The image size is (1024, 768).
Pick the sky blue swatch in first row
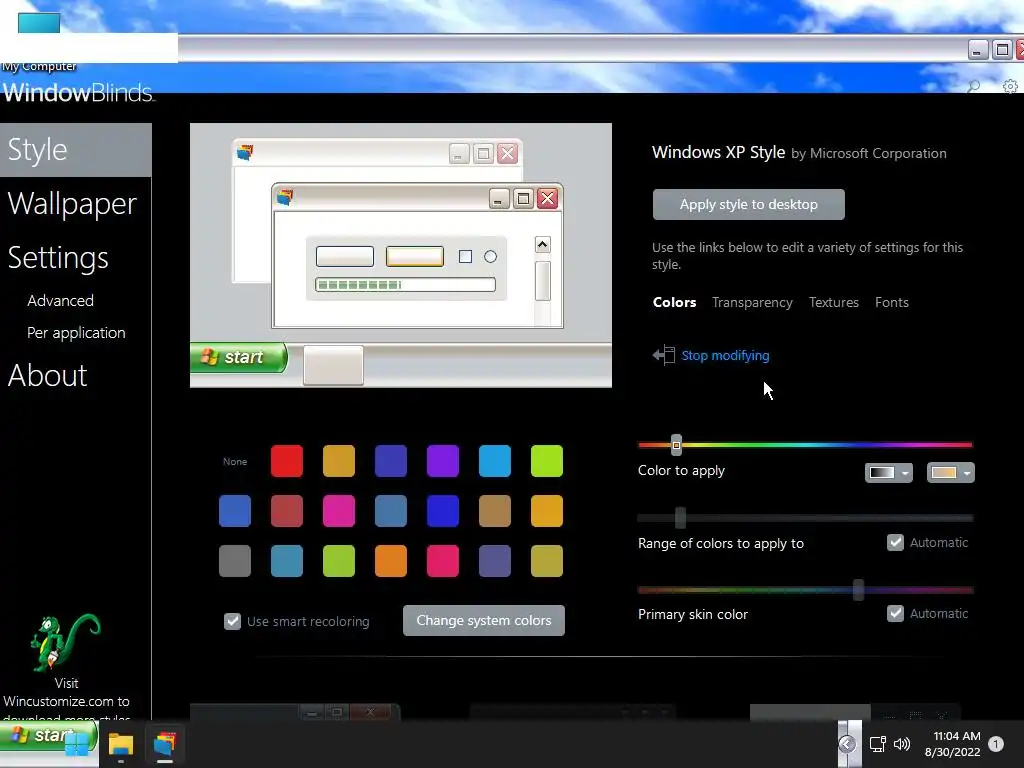494,461
